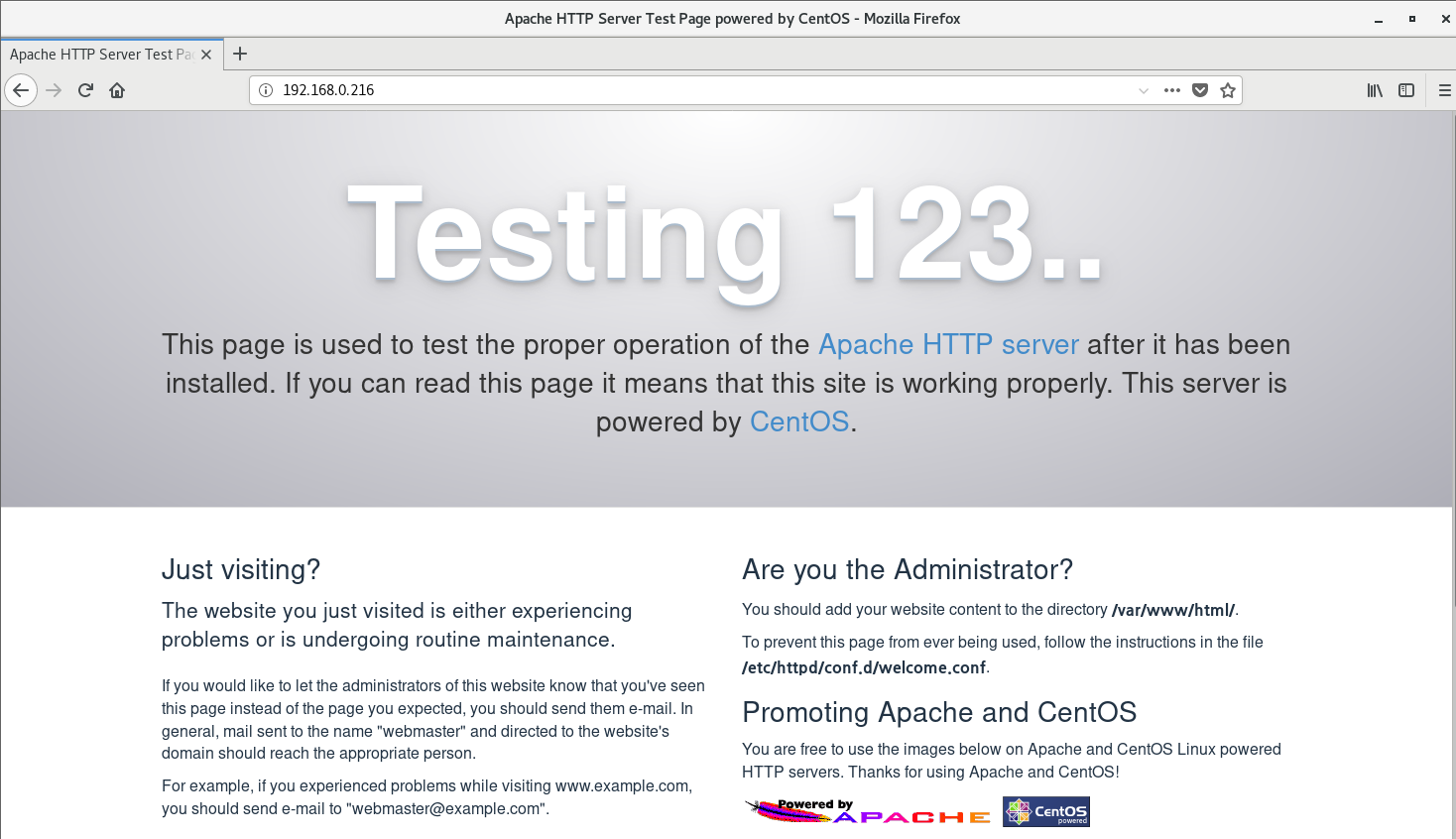Show site information icon in address bar

coord(266,90)
